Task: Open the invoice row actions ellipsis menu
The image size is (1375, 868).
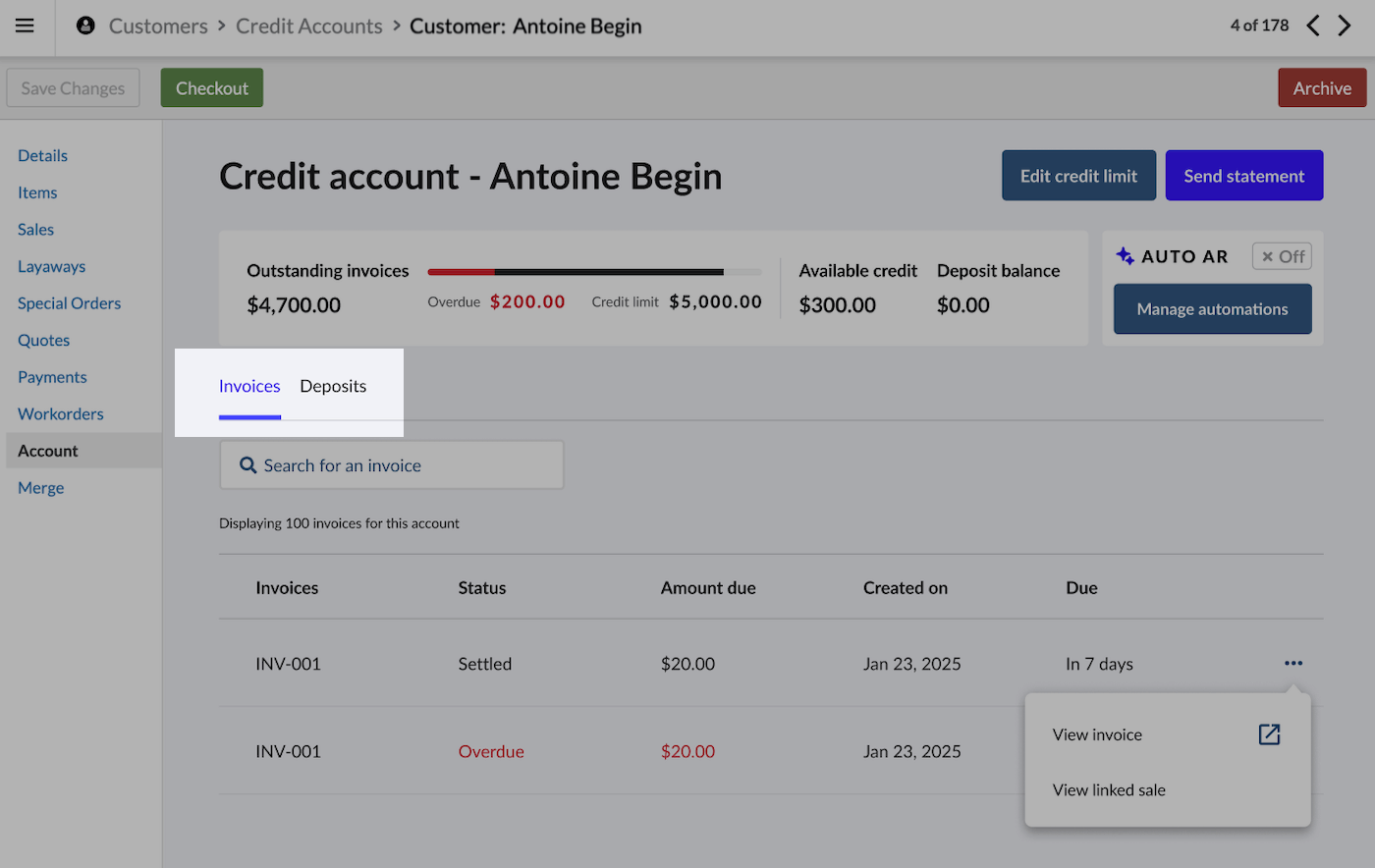Action: [1292, 663]
